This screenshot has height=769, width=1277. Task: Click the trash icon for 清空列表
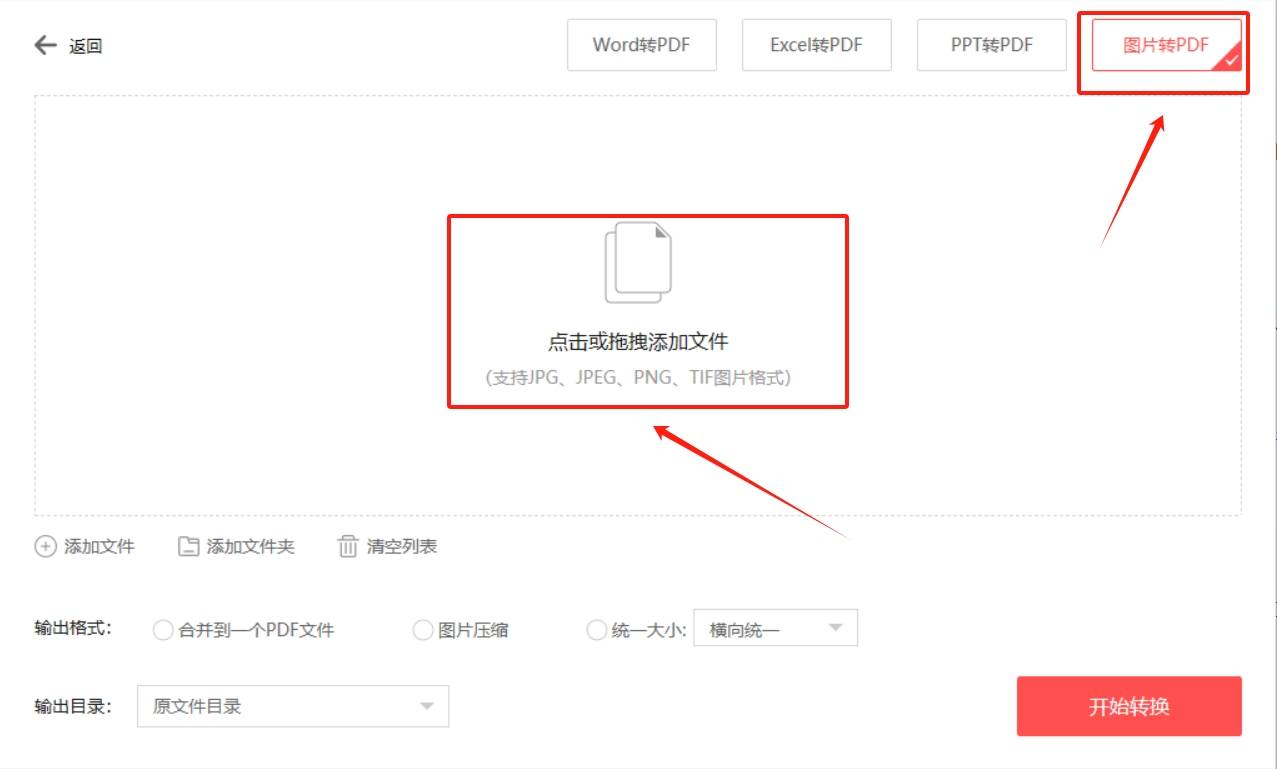[348, 547]
